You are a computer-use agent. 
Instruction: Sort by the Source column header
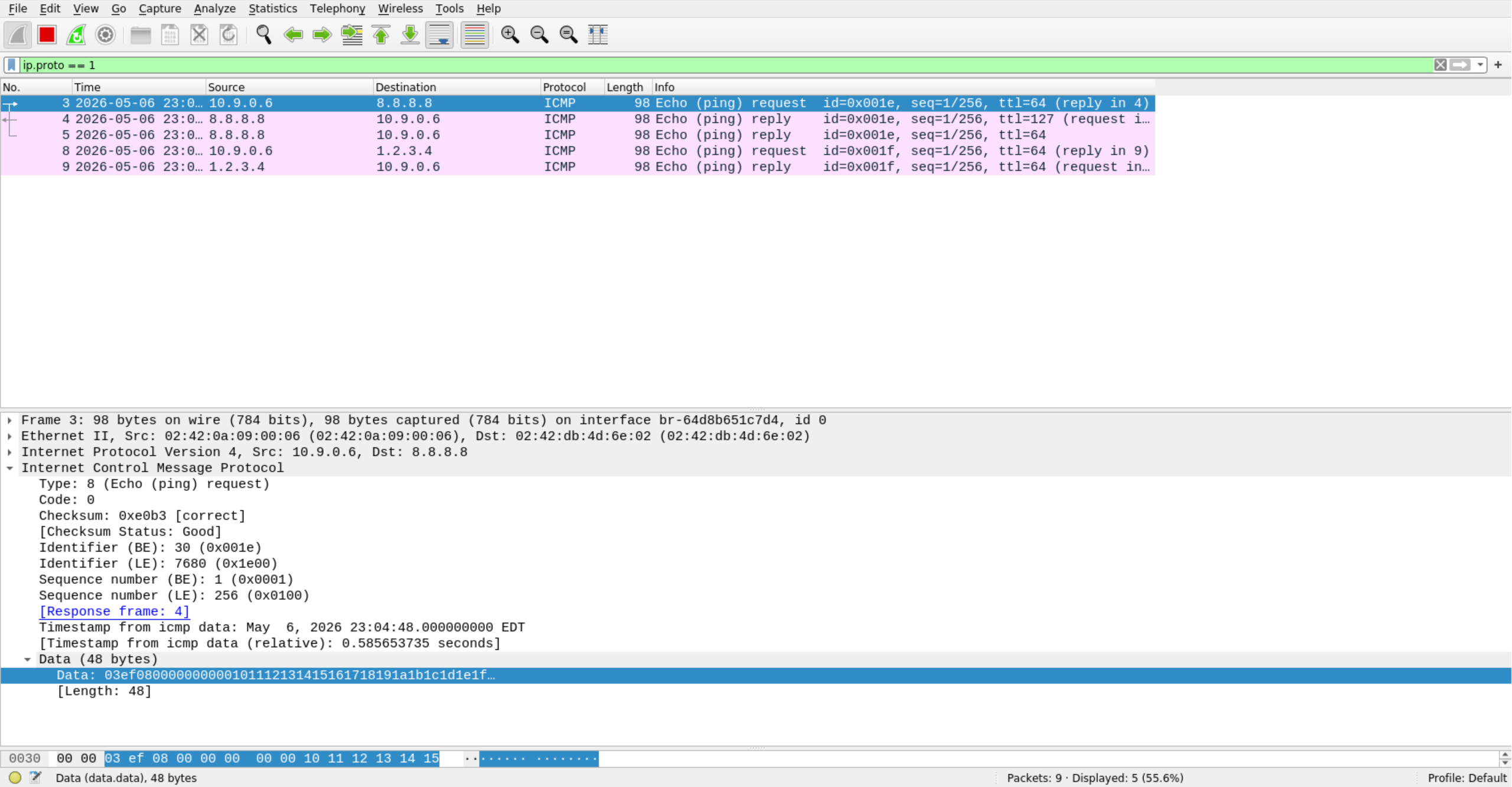(x=289, y=87)
